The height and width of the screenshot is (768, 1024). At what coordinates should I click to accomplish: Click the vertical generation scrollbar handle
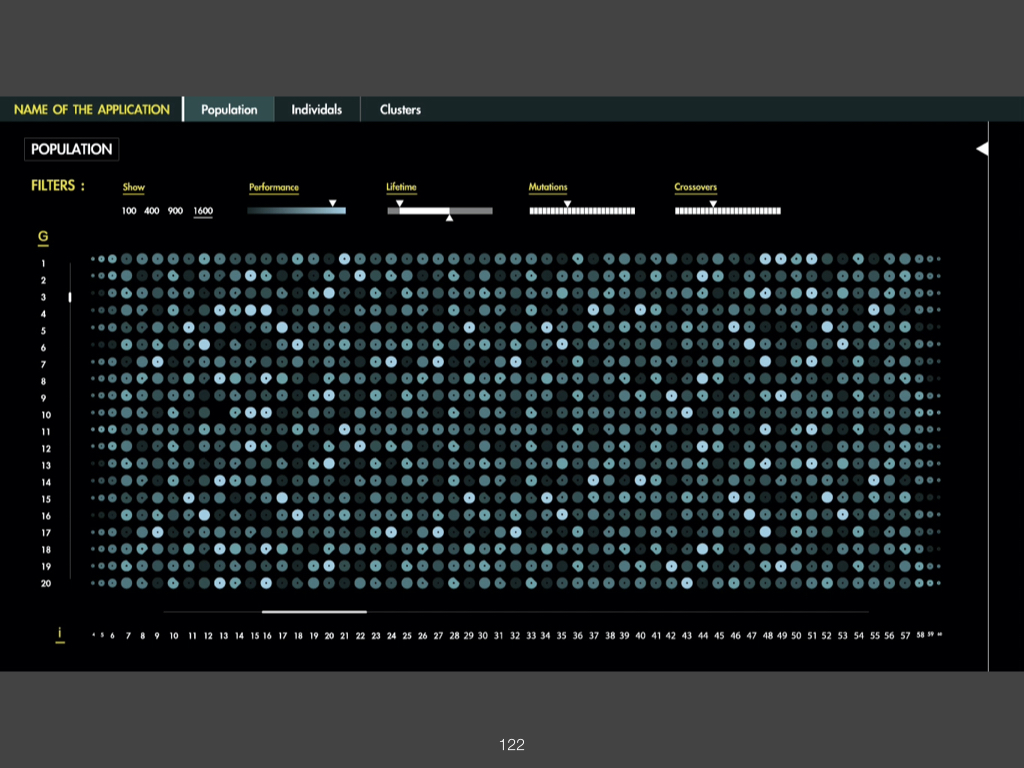coord(70,297)
